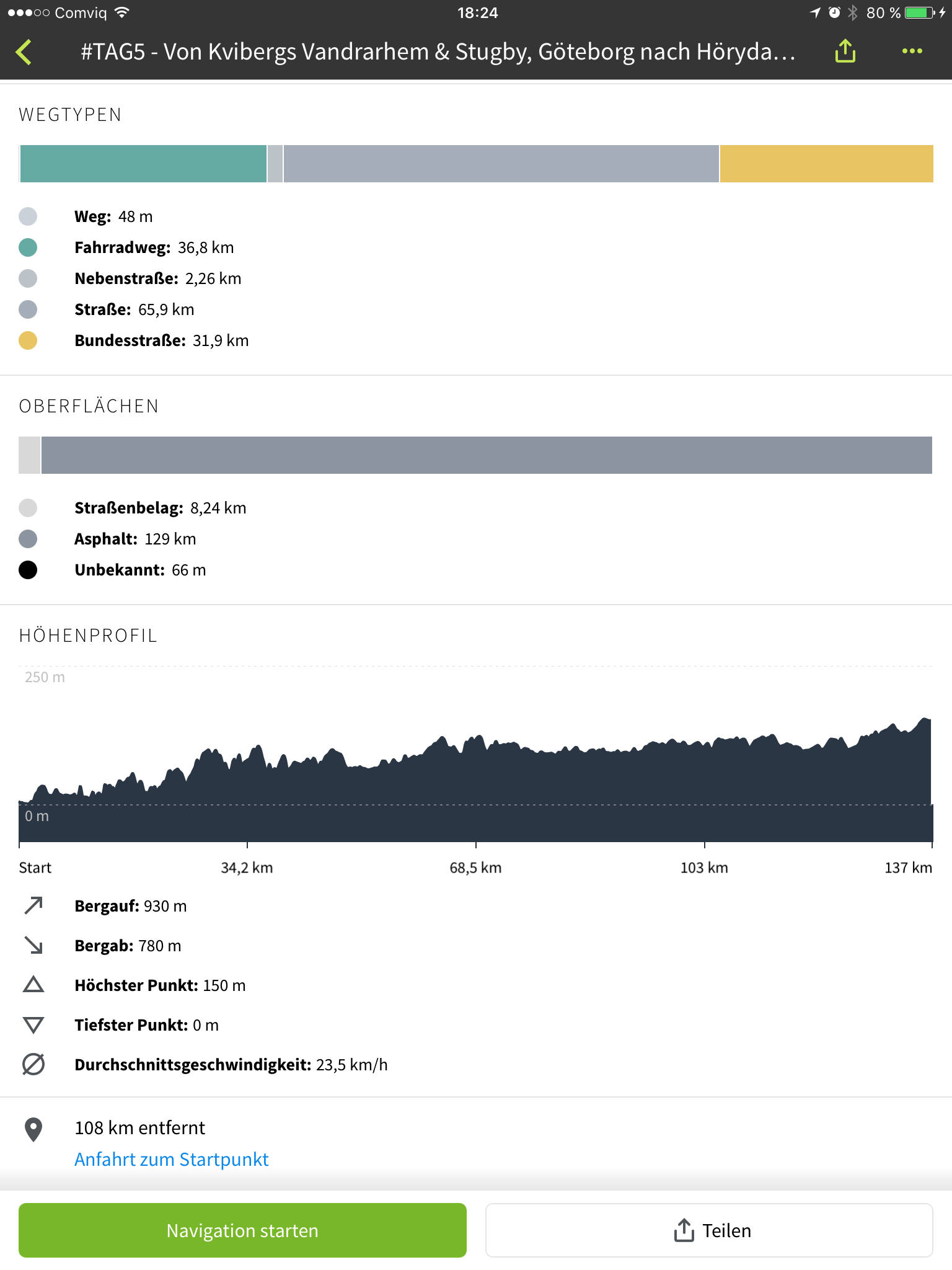Open the three-dot more options menu
Screen dimensions: 952x1270
912,51
